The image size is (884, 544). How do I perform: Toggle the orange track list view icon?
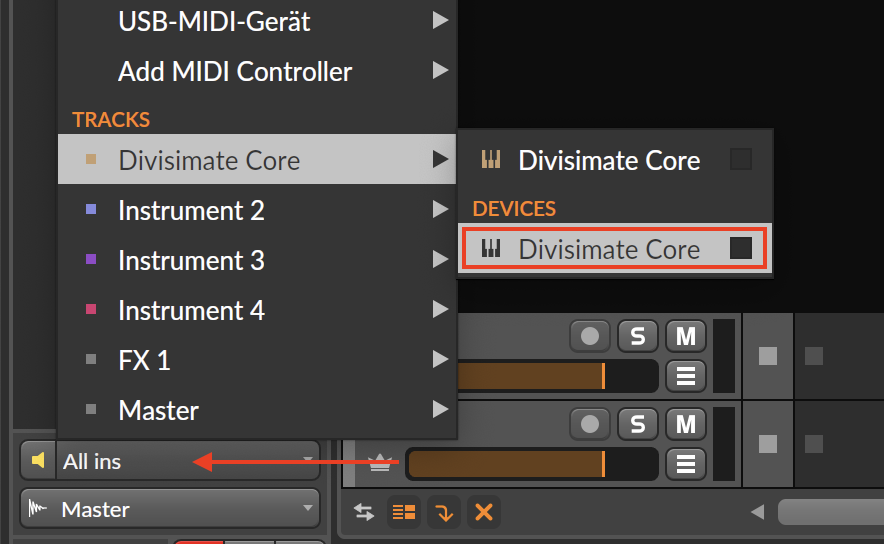click(x=404, y=513)
